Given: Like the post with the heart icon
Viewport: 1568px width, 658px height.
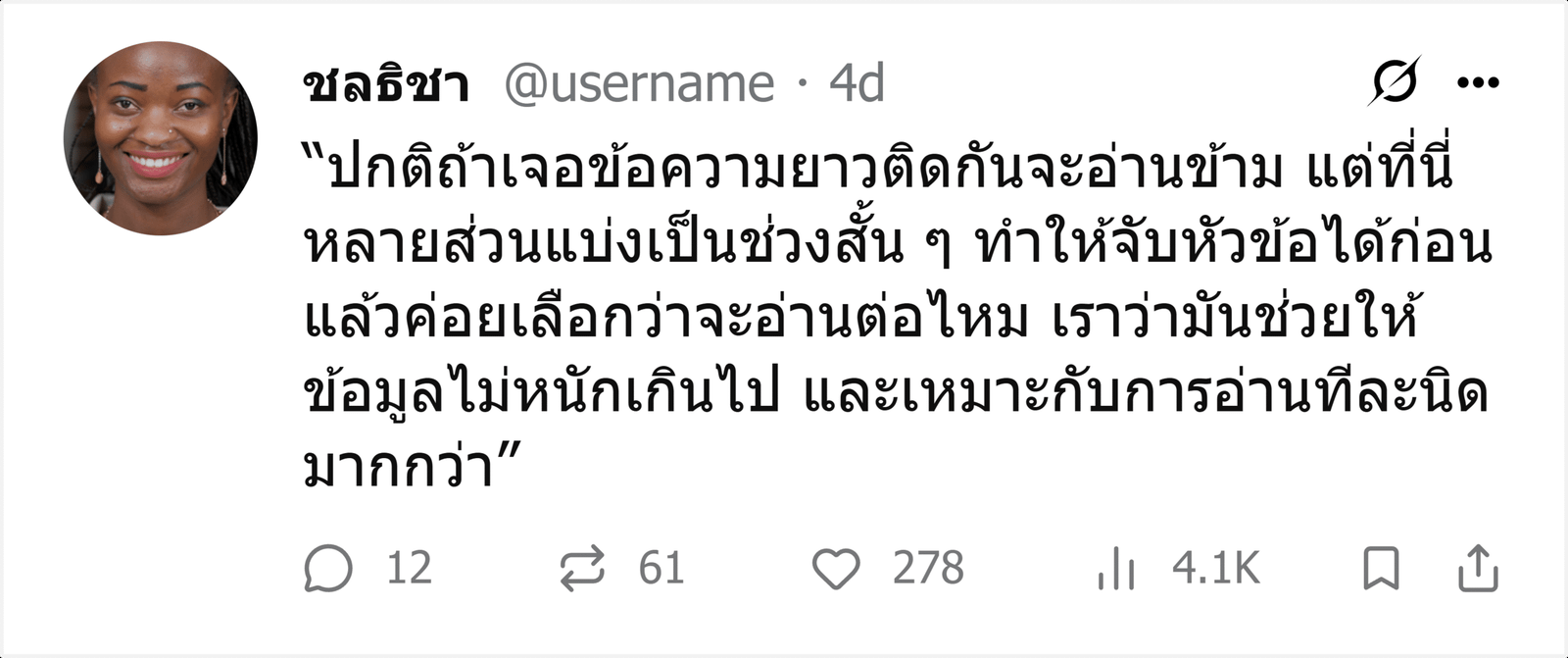Looking at the screenshot, I should click(836, 569).
